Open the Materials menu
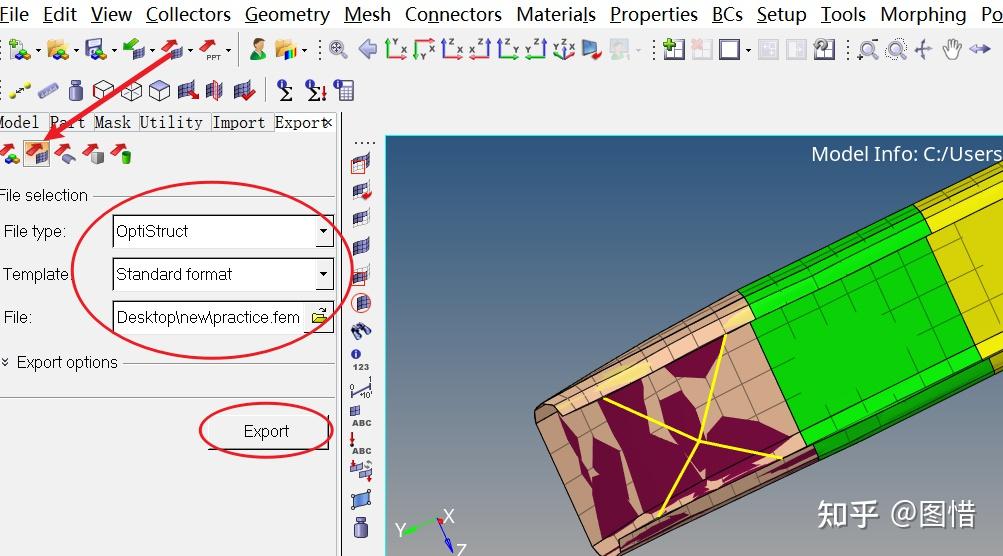The height and width of the screenshot is (556, 1003). tap(556, 14)
